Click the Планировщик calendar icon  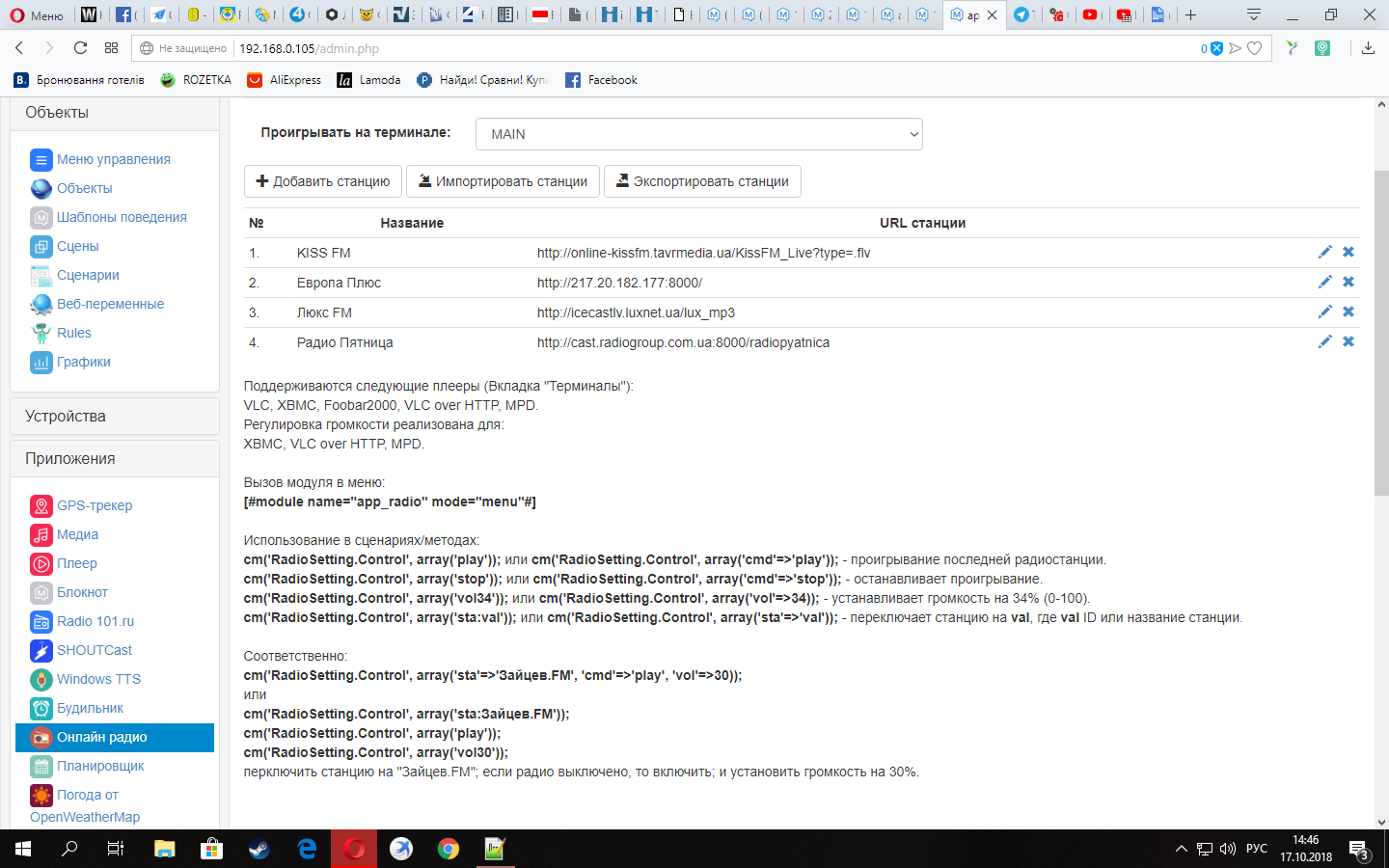(41, 766)
